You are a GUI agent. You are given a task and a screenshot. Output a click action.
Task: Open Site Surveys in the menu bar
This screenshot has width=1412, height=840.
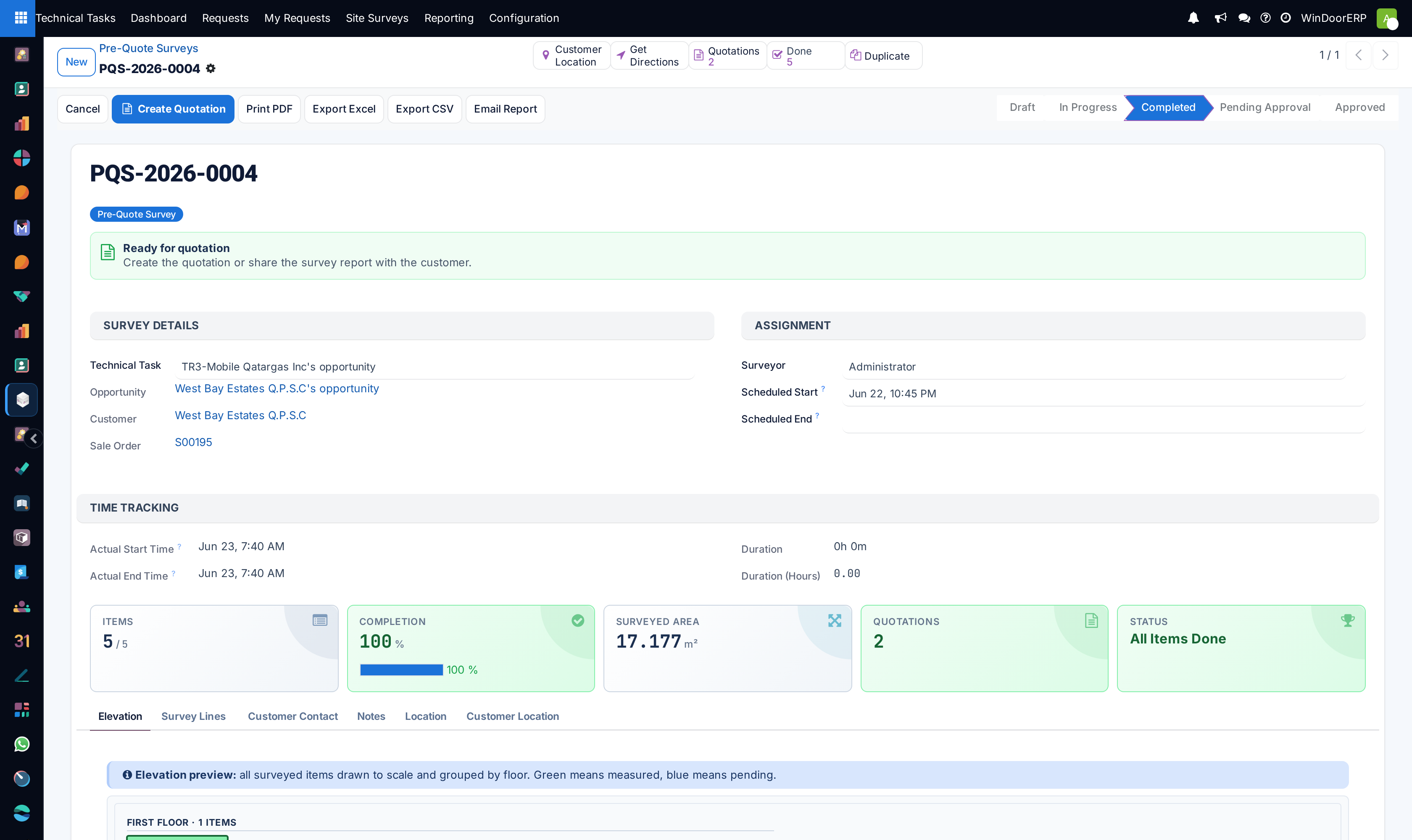377,18
